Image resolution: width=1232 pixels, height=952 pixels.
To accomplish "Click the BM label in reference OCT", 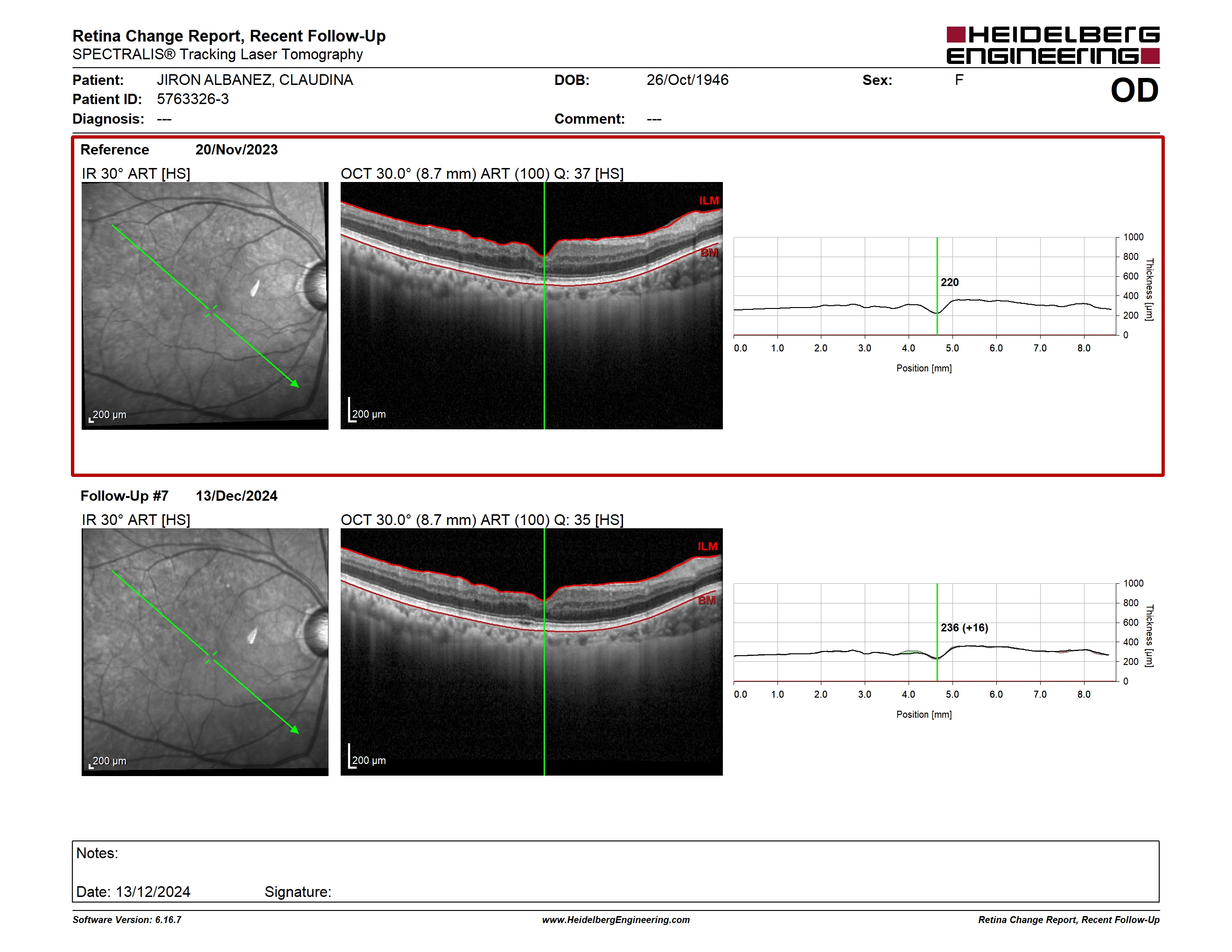I will pyautogui.click(x=709, y=252).
